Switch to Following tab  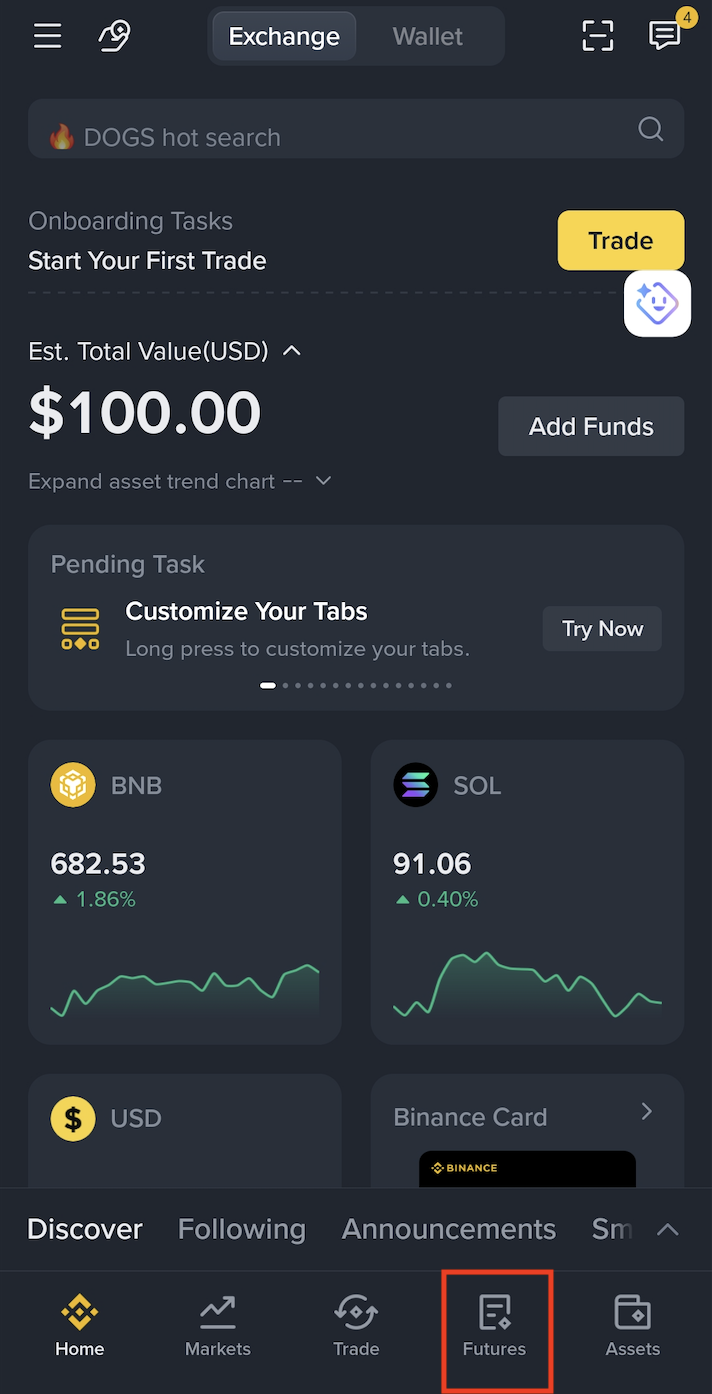tap(242, 1229)
